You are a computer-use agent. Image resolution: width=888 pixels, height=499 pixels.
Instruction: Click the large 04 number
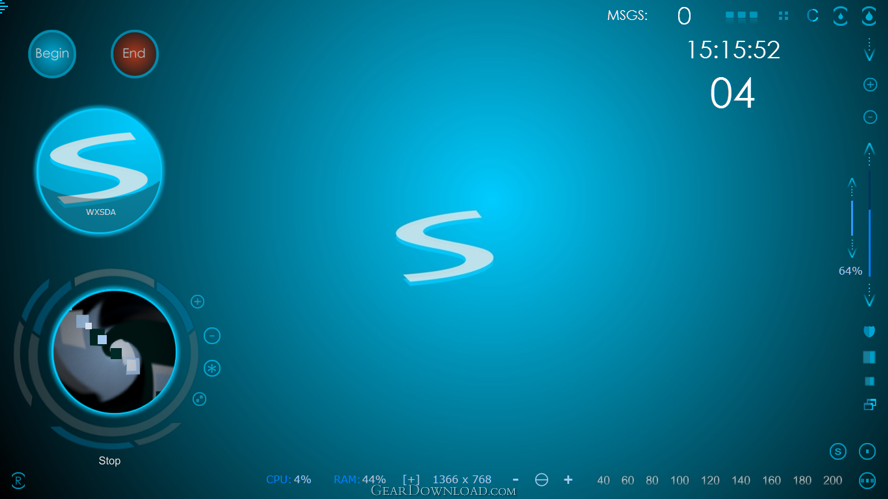click(x=732, y=93)
